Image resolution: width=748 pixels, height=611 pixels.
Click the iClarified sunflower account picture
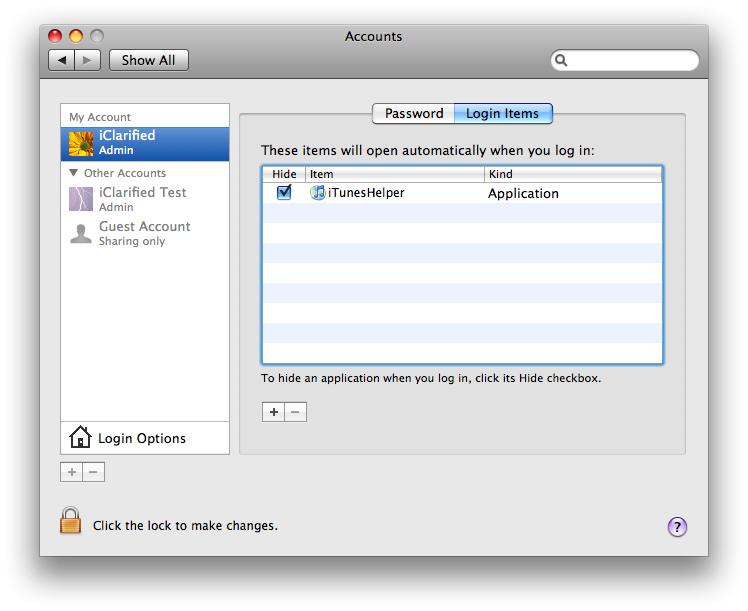click(x=81, y=143)
